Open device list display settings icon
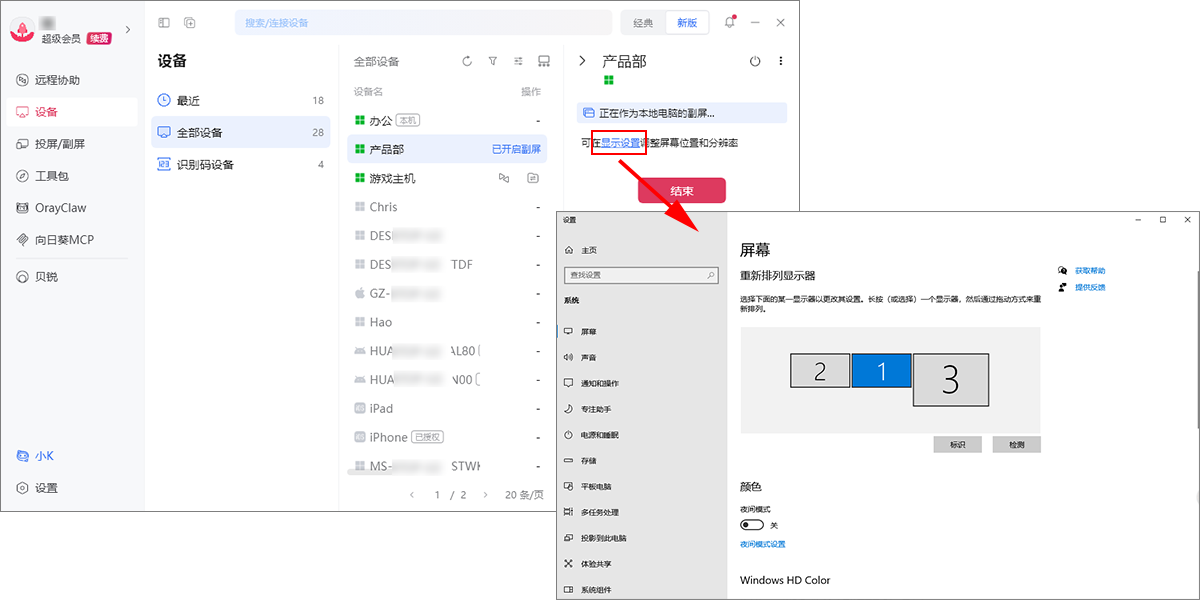This screenshot has height=600, width=1200. tap(518, 61)
